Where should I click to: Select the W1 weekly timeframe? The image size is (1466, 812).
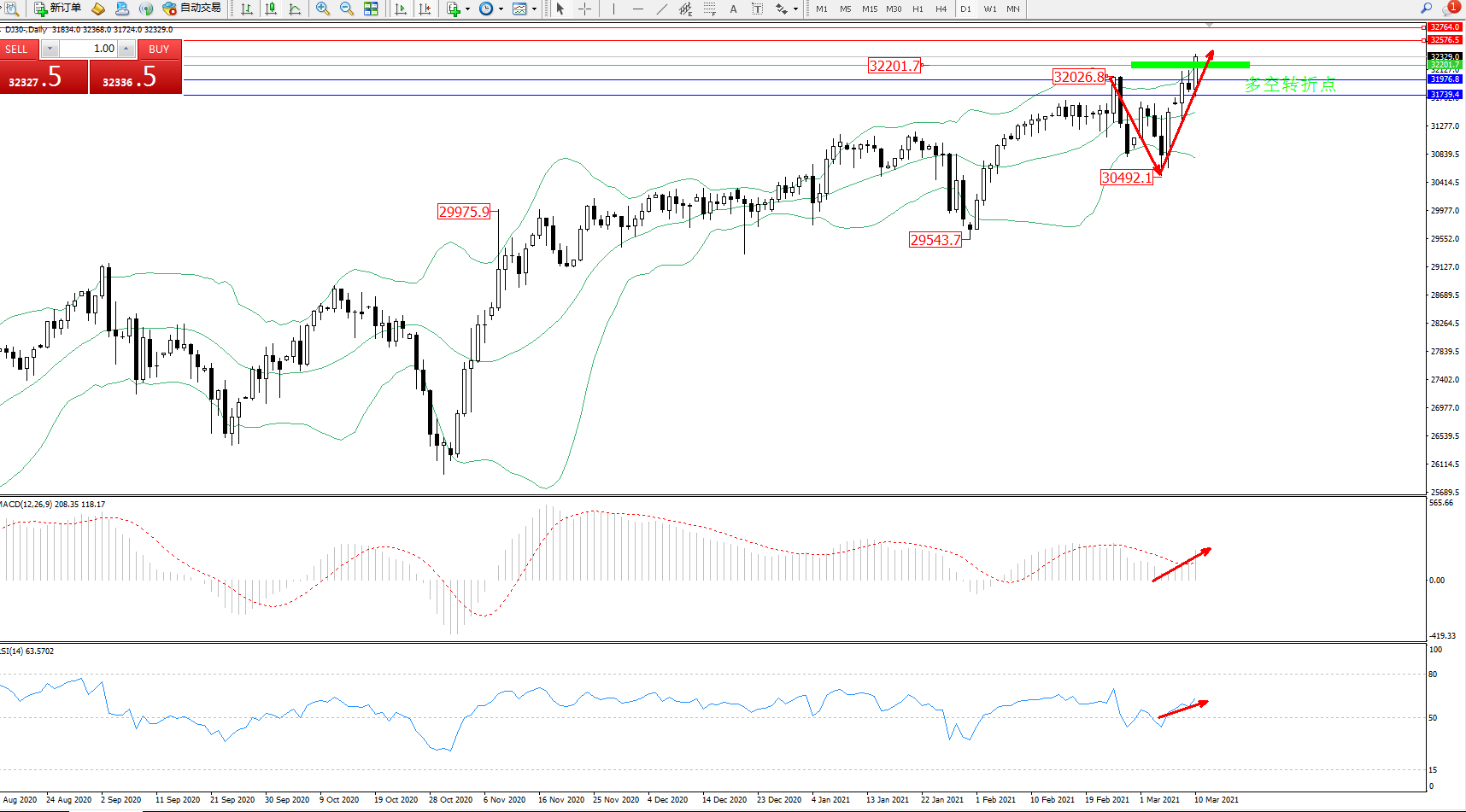tap(989, 9)
